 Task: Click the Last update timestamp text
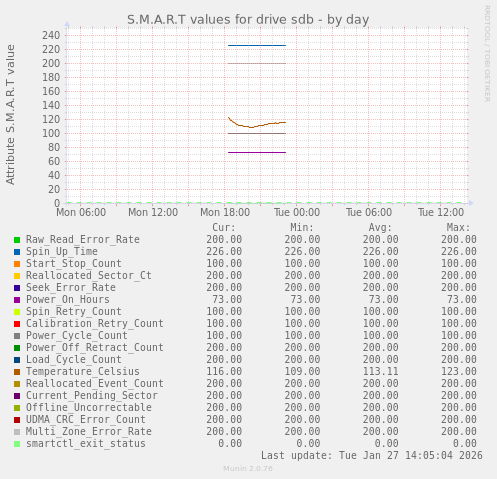pos(372,456)
